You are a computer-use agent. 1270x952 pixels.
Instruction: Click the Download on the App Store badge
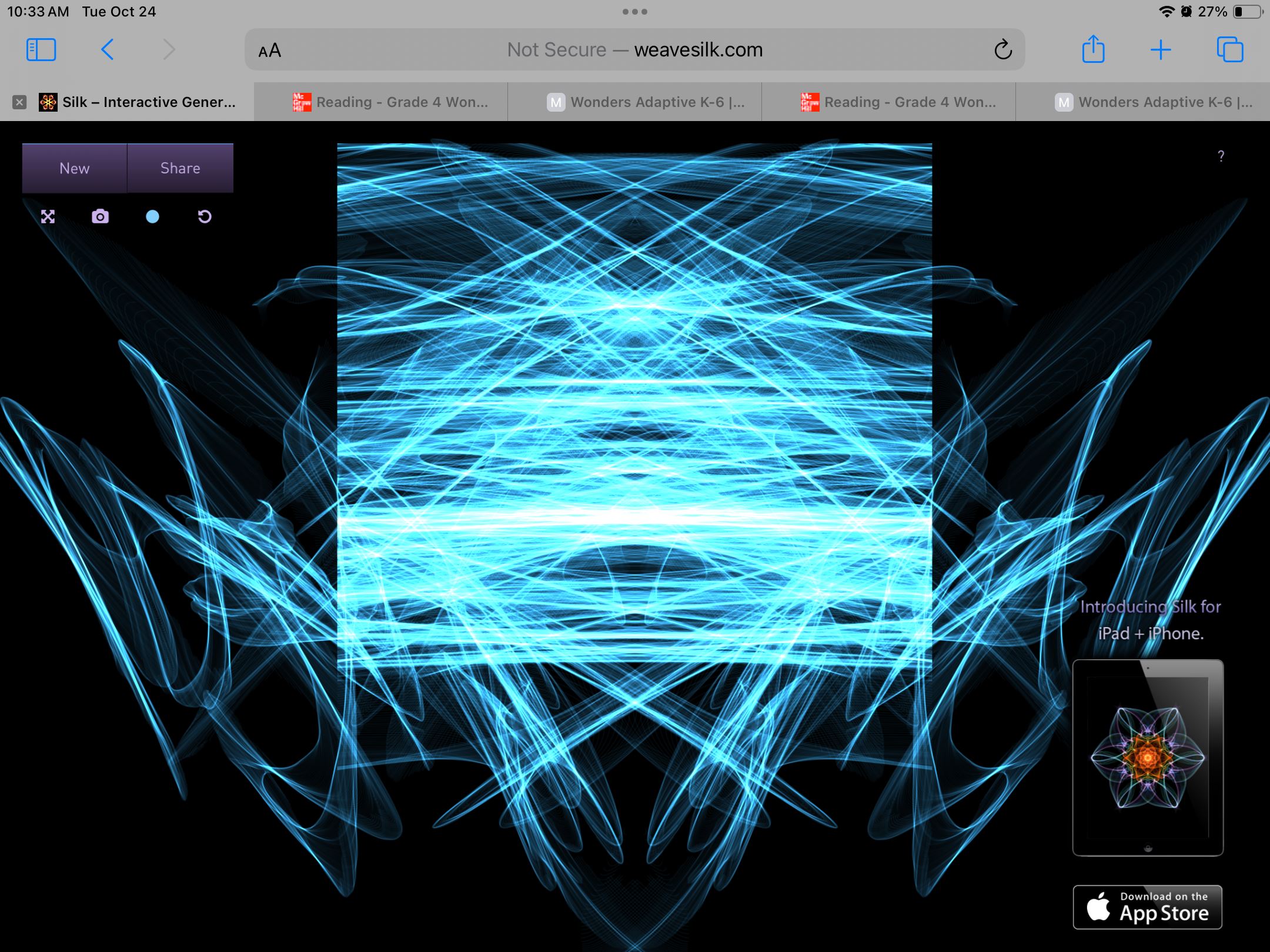[1147, 907]
